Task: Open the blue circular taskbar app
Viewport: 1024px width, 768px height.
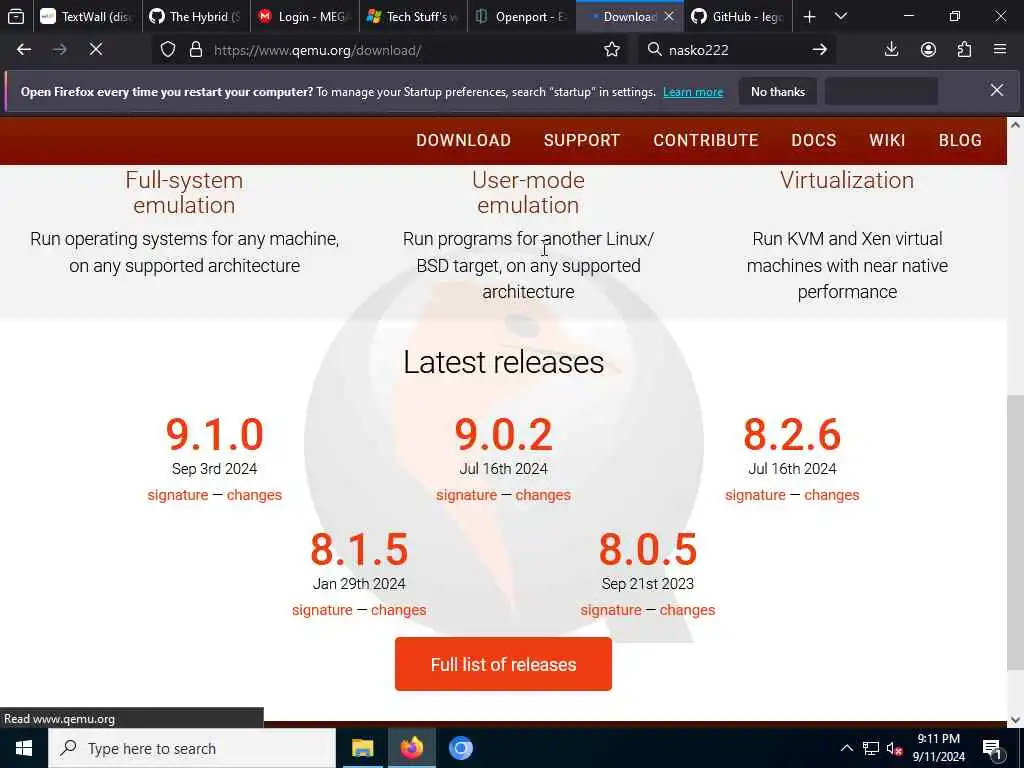Action: click(460, 748)
